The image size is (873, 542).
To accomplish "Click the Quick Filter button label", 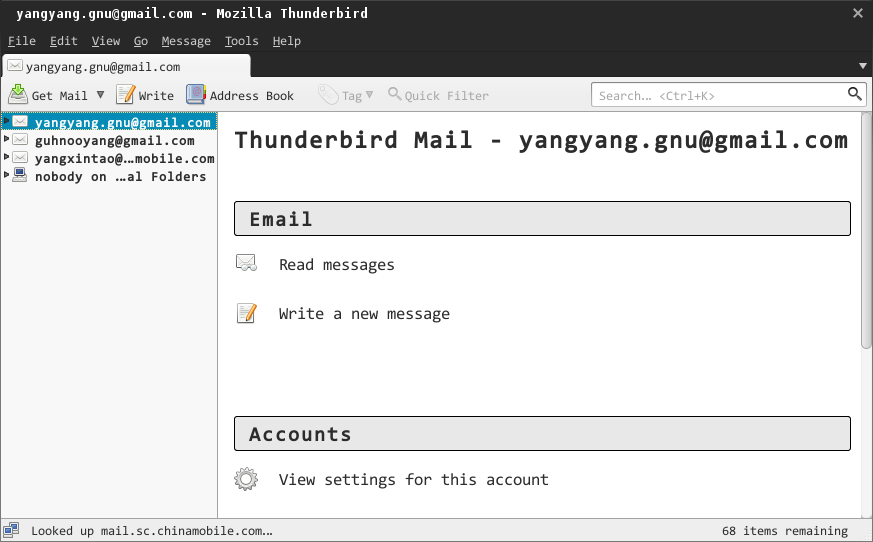I will [x=447, y=96].
